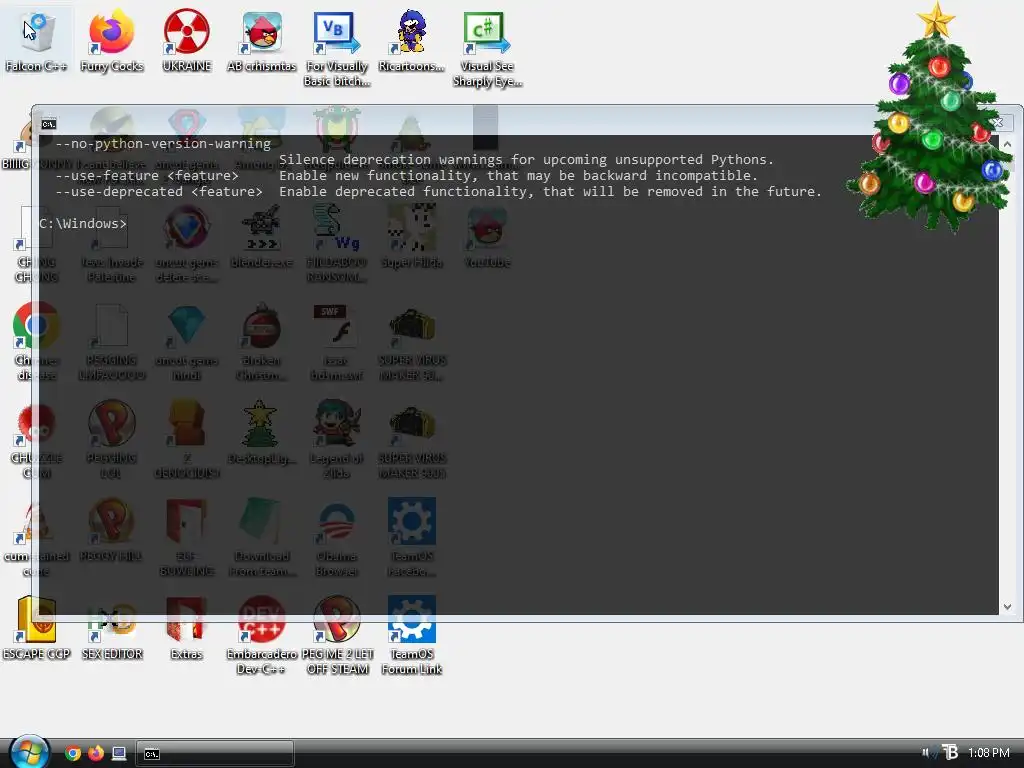Screen dimensions: 1024x768
Task: Click the --no-python-version-warning text
Action: point(163,144)
